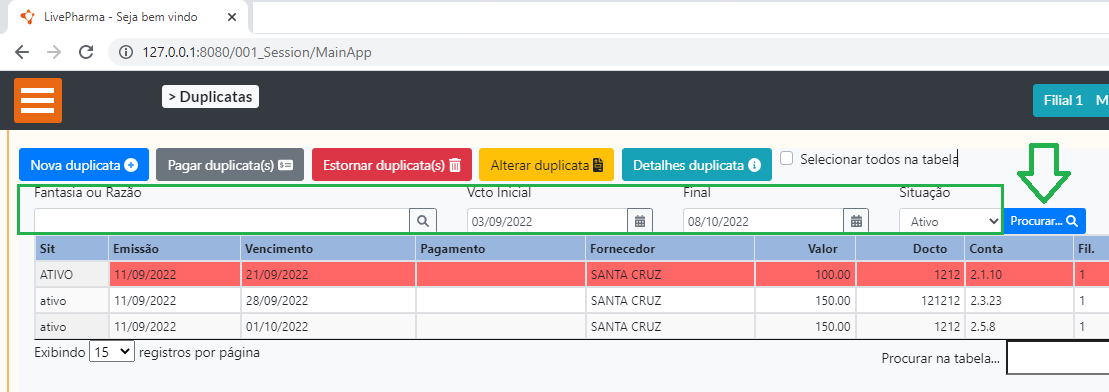Screen dimensions: 1109x392
Task: Click the site info icon in address bar
Action: point(127,52)
